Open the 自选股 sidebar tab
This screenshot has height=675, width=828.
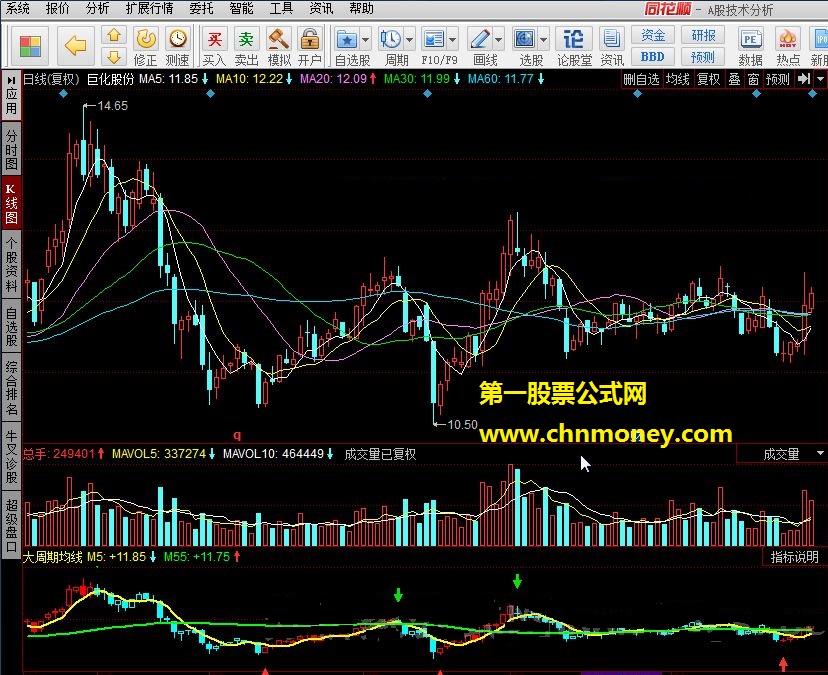coord(11,327)
